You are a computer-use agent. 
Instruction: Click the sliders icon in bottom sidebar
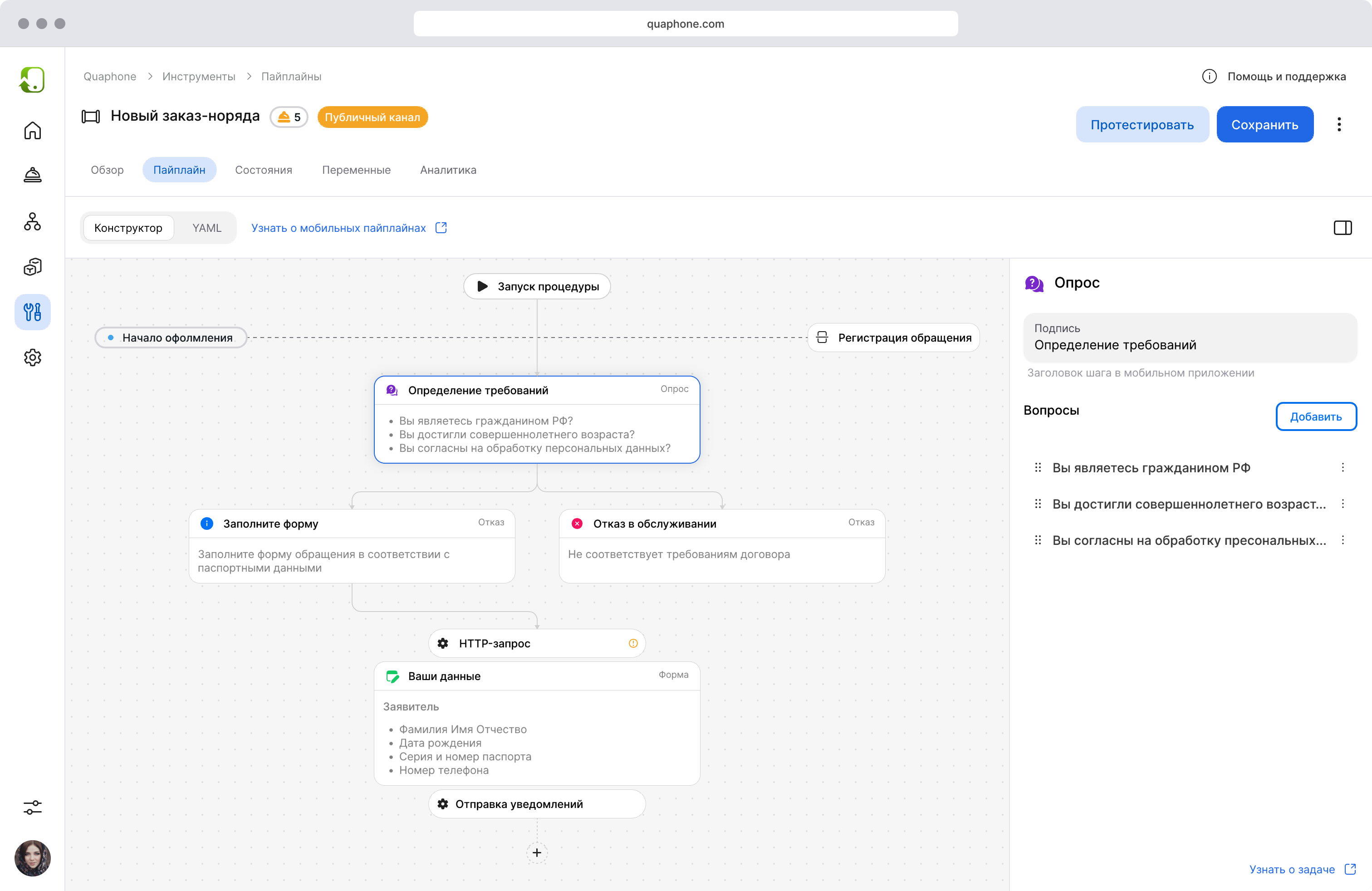tap(32, 807)
